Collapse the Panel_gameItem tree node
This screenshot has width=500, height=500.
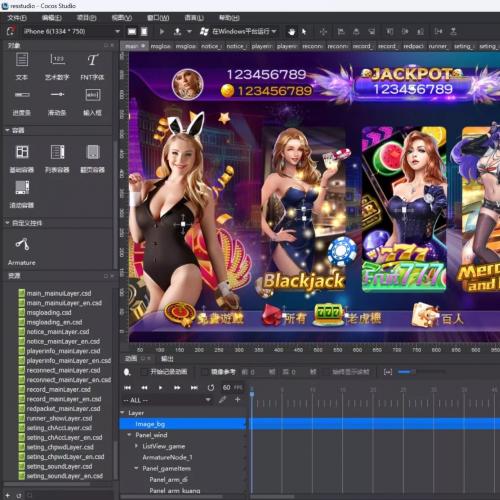[x=136, y=468]
